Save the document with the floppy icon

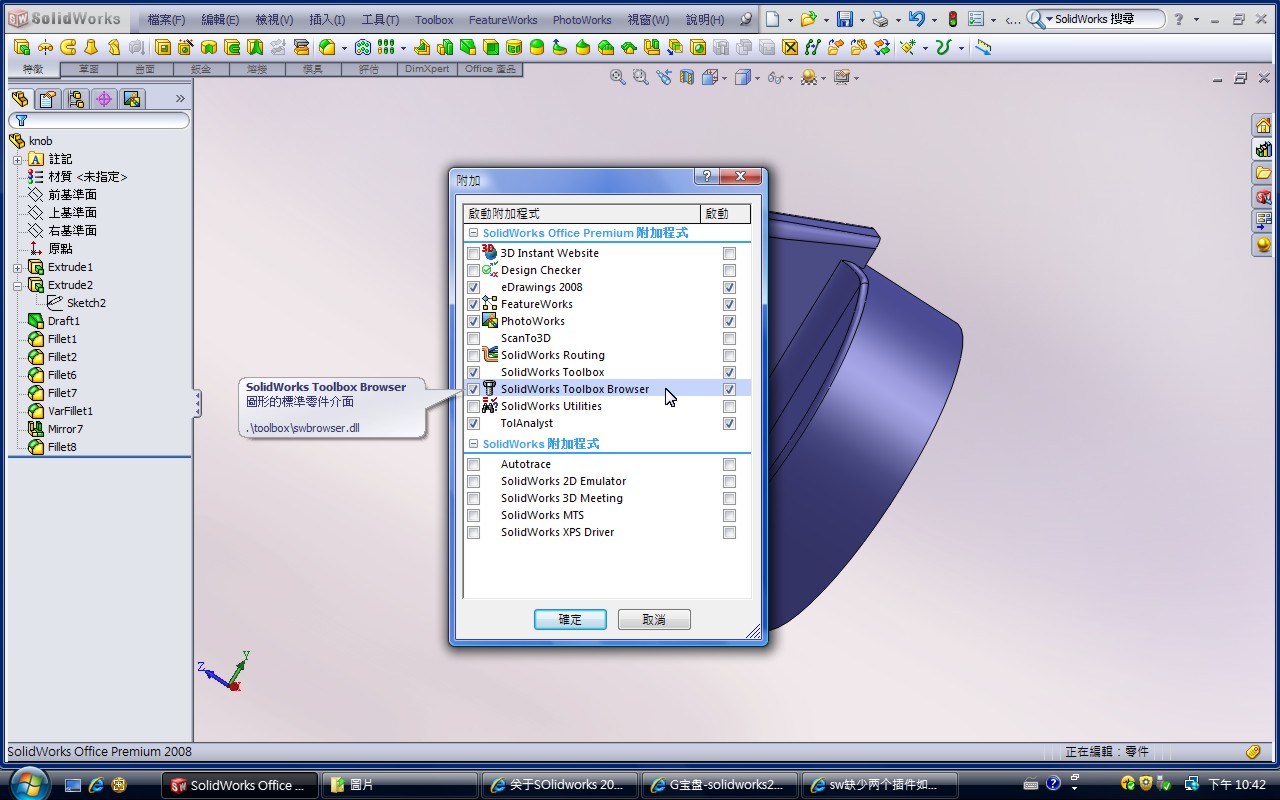(844, 19)
